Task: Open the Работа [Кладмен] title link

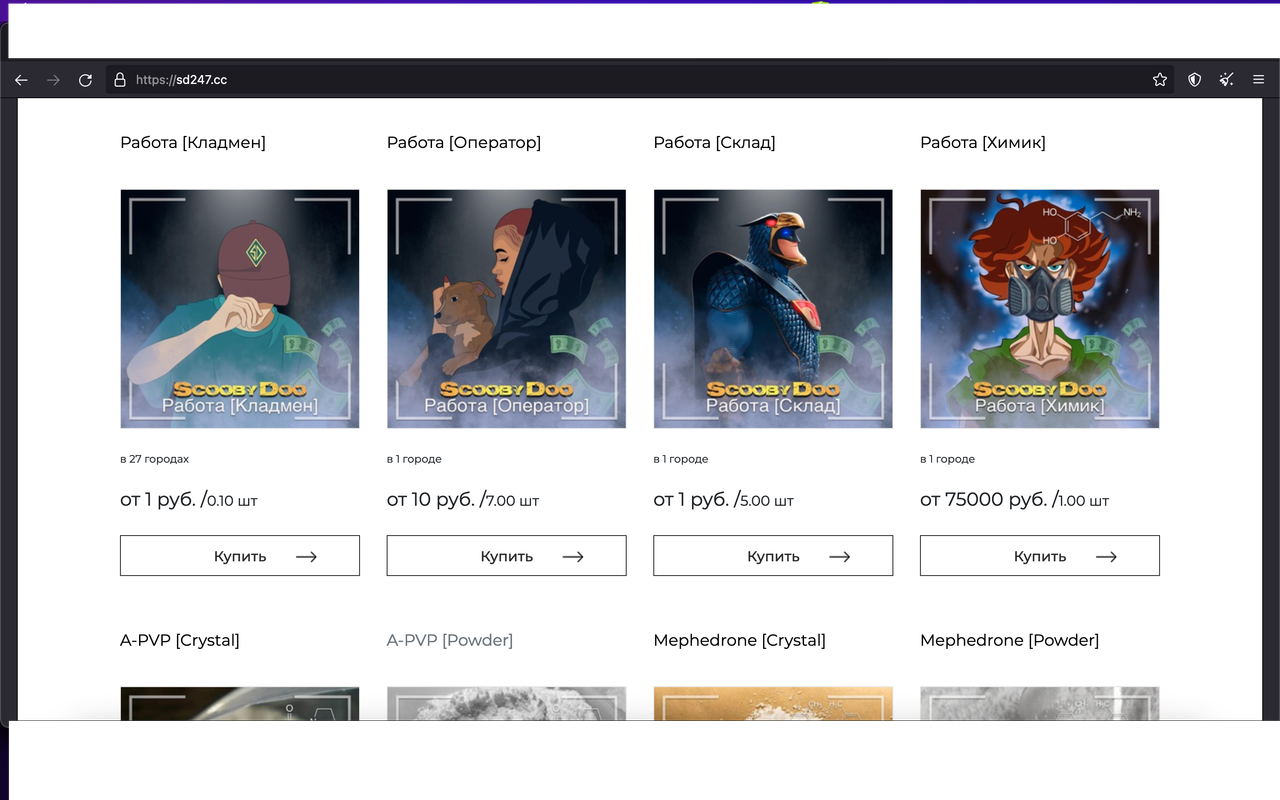Action: [x=193, y=142]
